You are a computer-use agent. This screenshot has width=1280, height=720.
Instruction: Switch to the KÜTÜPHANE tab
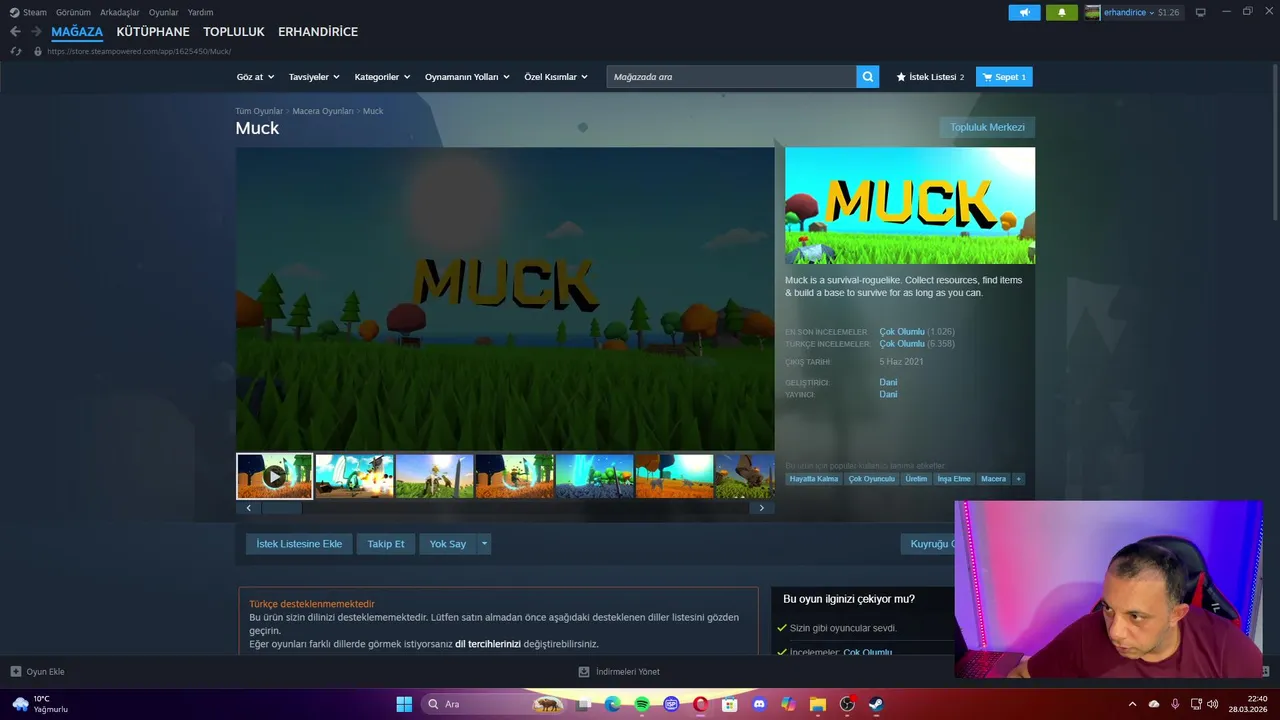pyautogui.click(x=153, y=32)
